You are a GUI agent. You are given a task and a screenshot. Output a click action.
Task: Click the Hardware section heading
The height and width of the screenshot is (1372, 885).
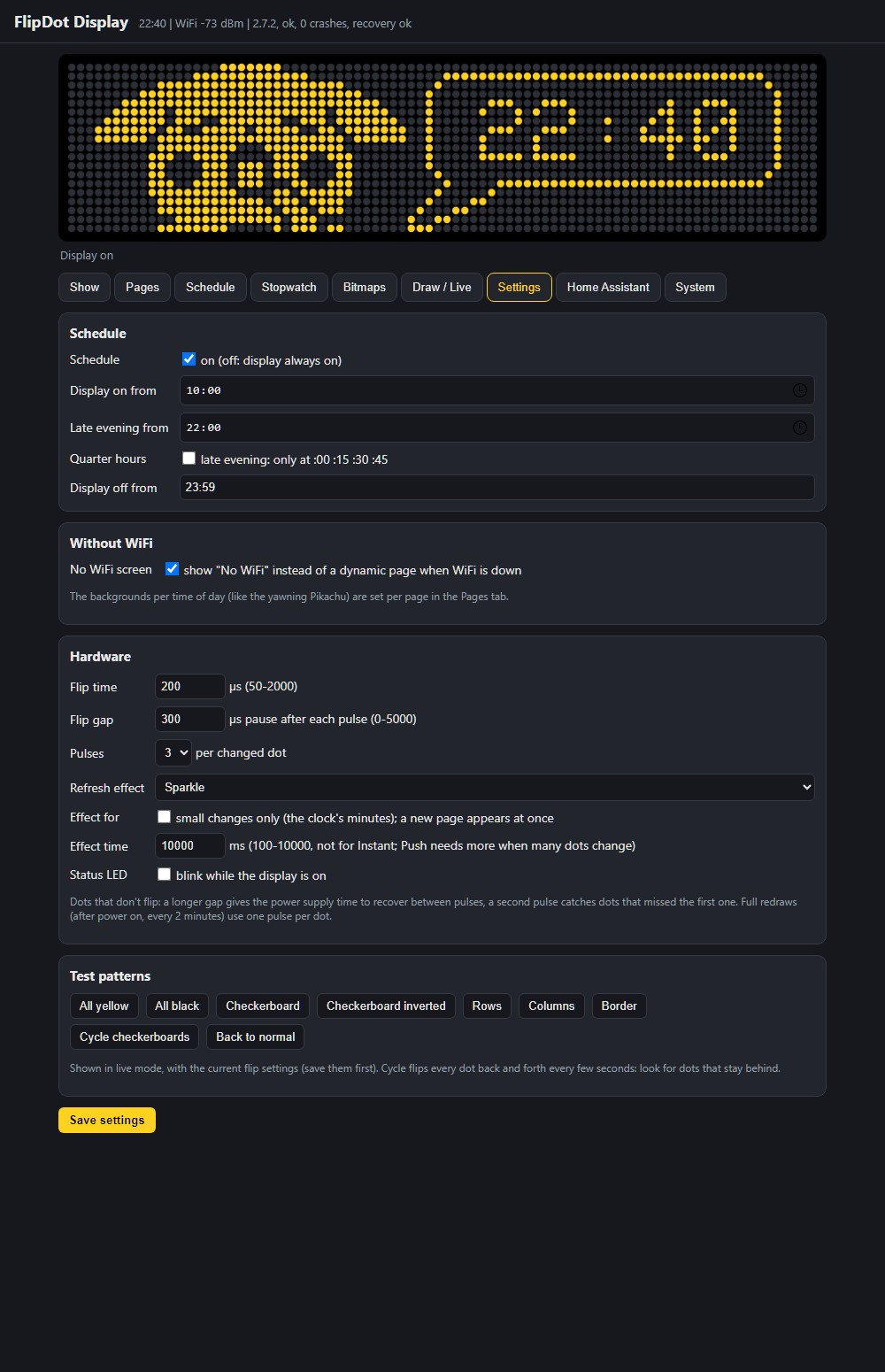100,657
